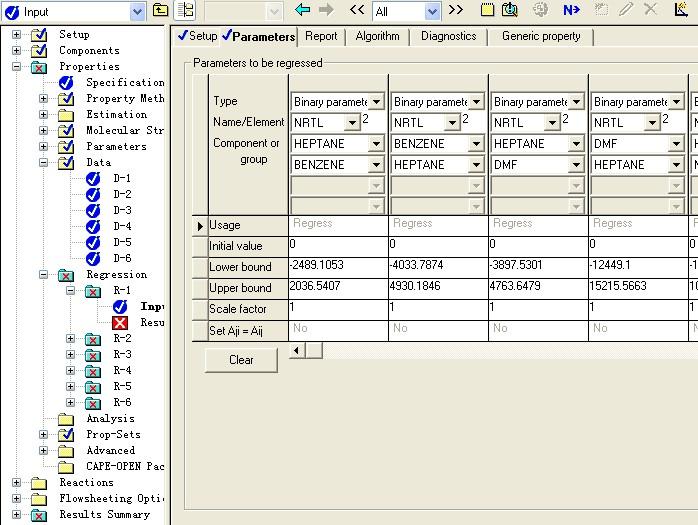The height and width of the screenshot is (525, 698).
Task: Click the Next (N→) button in toolbar
Action: (571, 10)
